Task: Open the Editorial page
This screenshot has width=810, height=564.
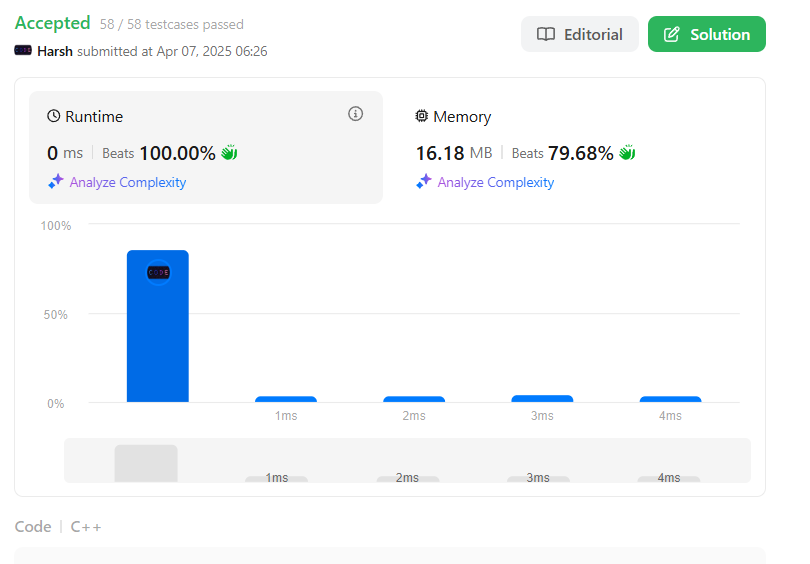Action: pos(580,34)
